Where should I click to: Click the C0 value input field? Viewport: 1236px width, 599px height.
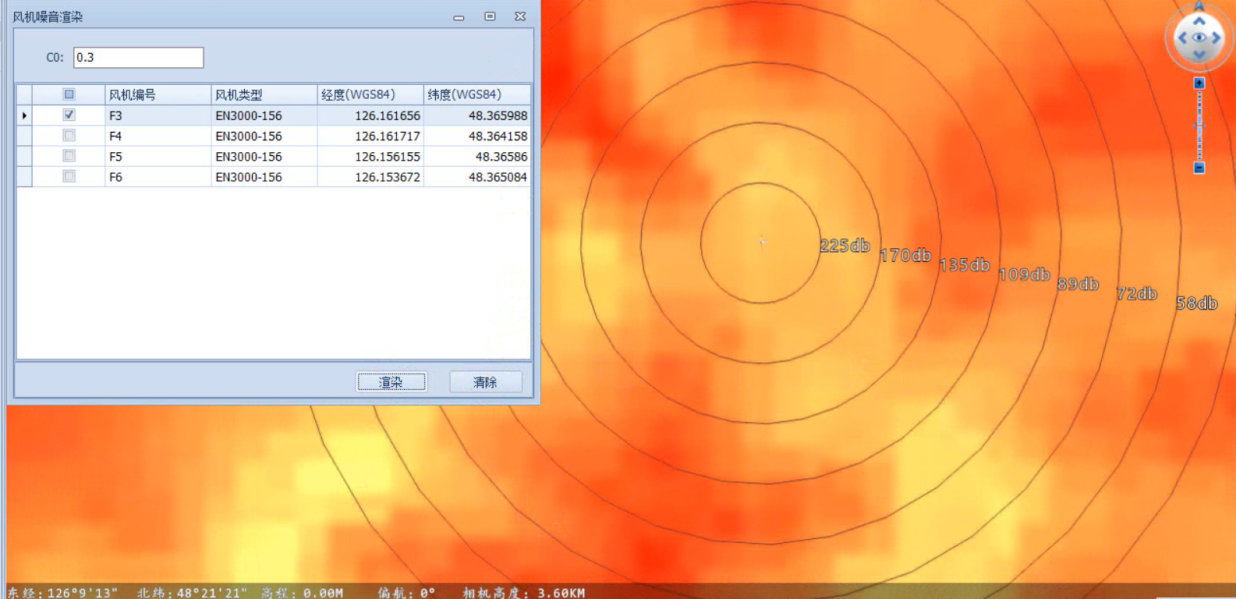coord(138,58)
